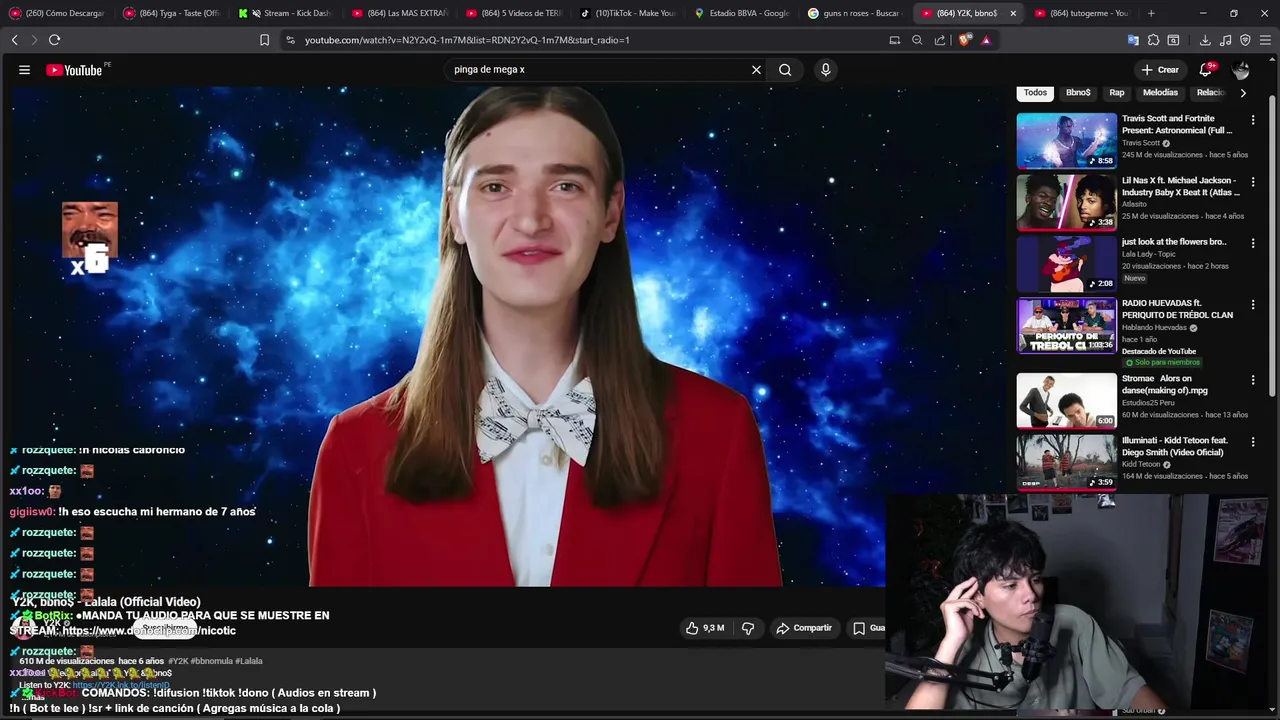This screenshot has height=720, width=1280.
Task: Open the media control music note icon
Action: [1226, 40]
